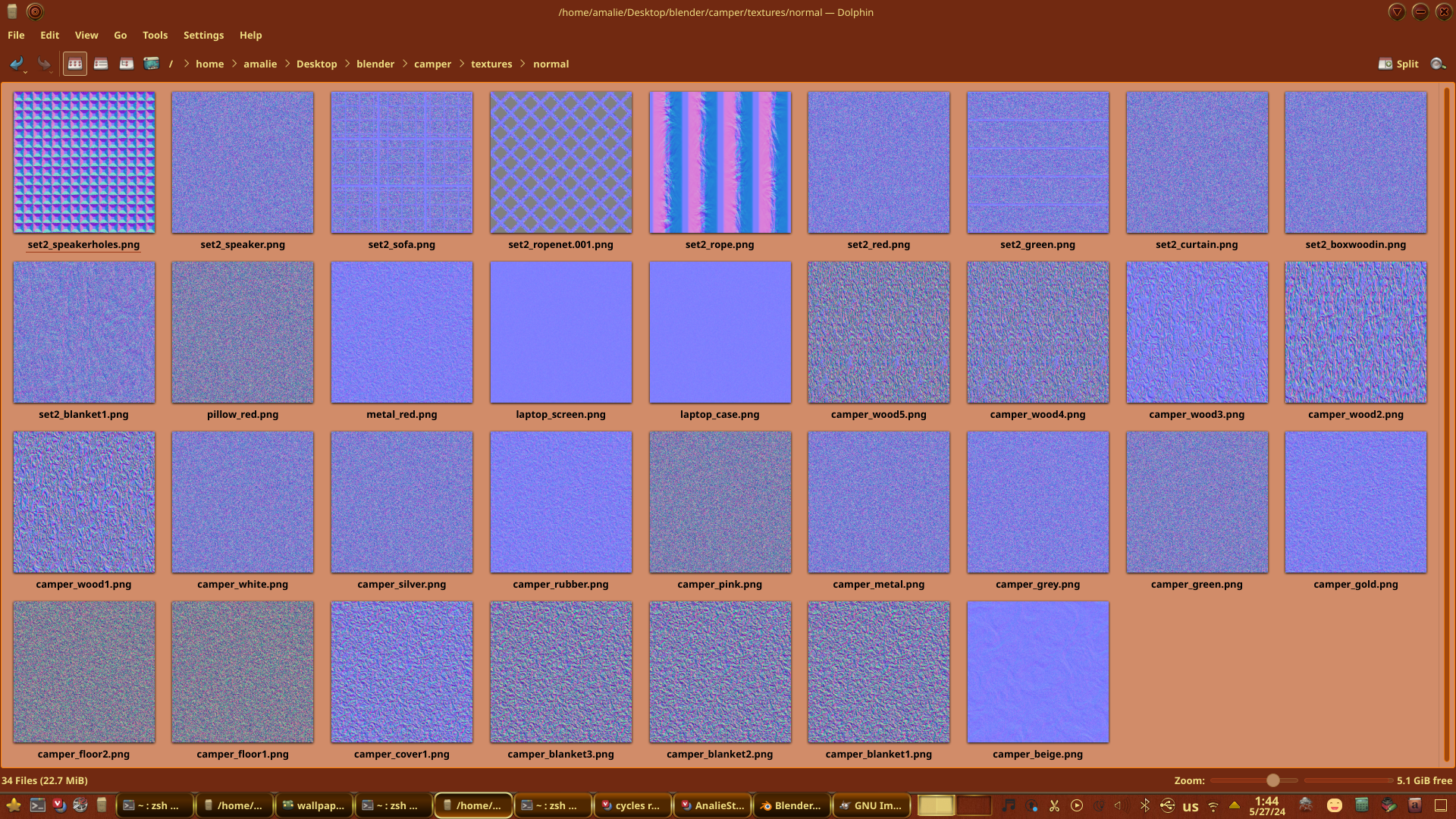Screen dimensions: 1456x819
Task: Click the forward navigation arrow
Action: (44, 64)
